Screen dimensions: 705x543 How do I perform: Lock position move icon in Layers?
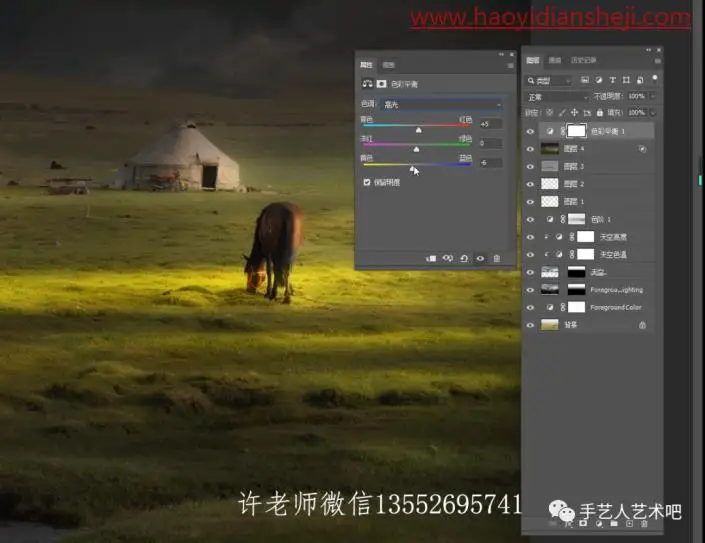pos(574,112)
